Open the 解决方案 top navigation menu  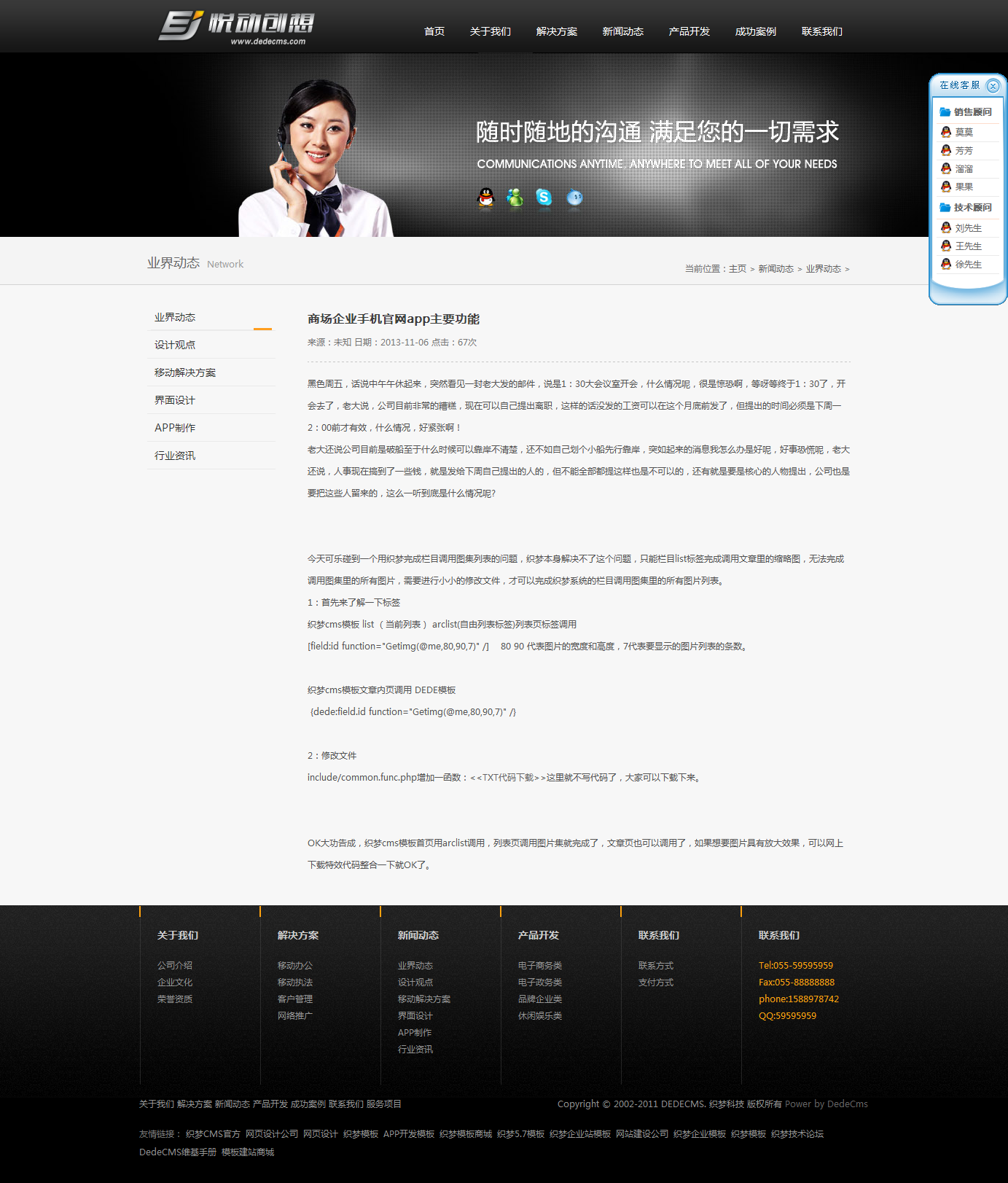click(x=556, y=31)
